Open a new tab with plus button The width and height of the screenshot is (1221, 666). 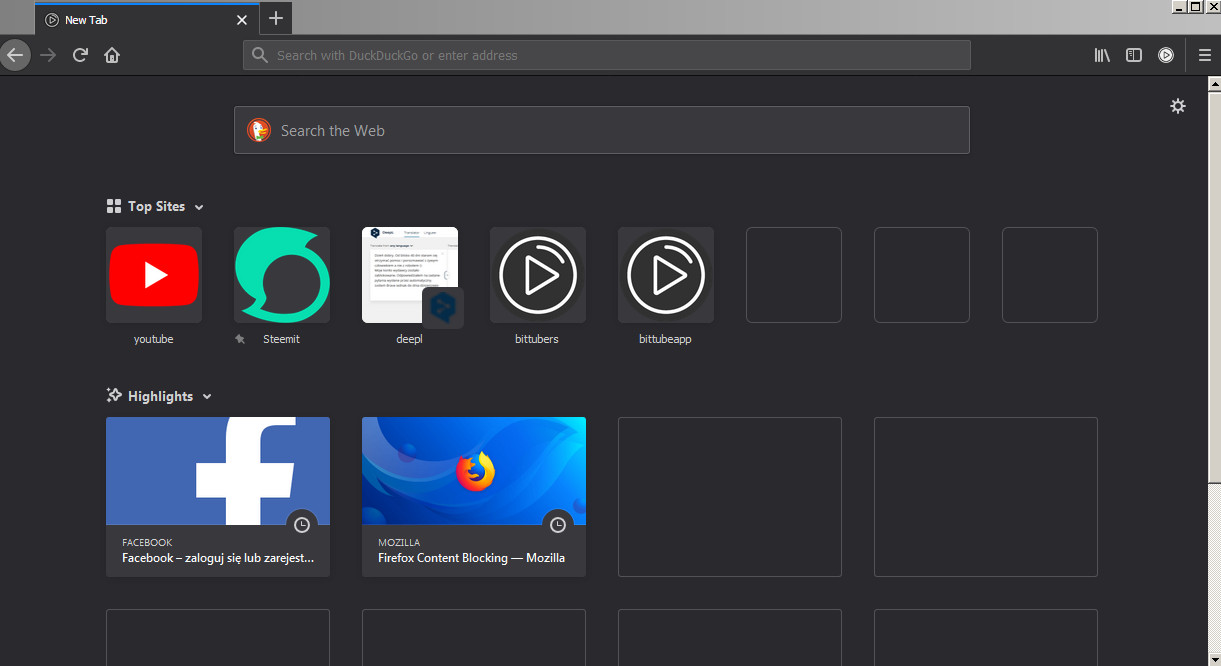click(276, 18)
